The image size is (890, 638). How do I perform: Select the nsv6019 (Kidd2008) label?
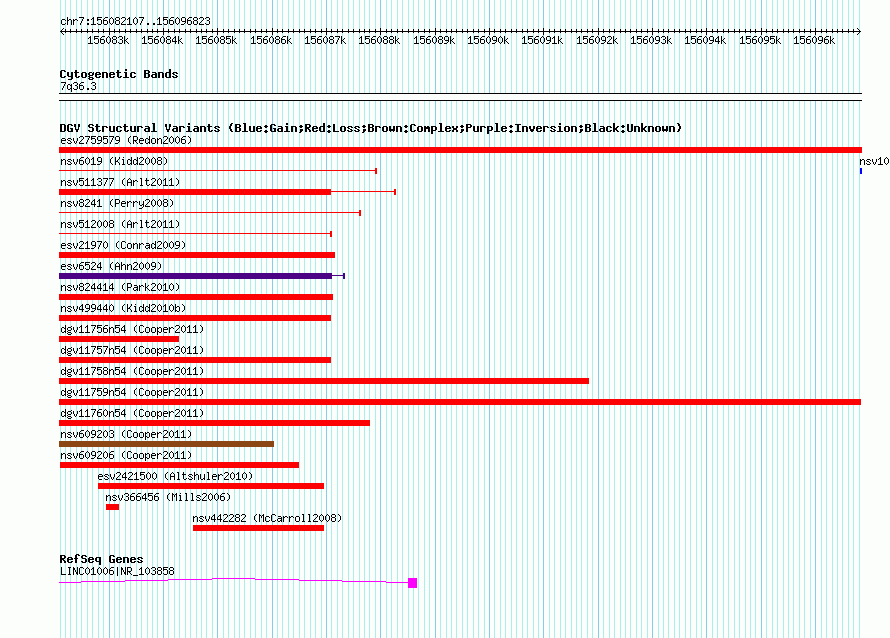(x=114, y=161)
